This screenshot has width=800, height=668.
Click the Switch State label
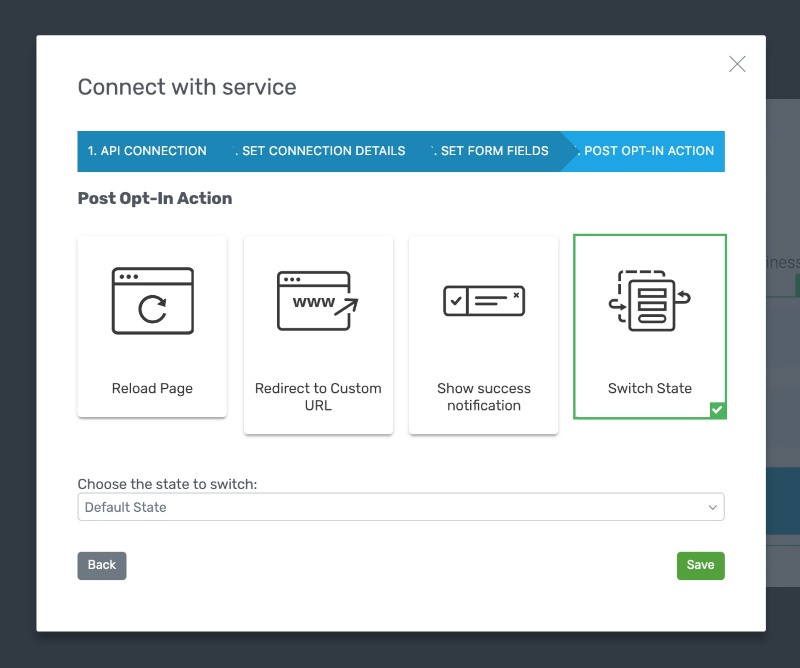point(649,388)
